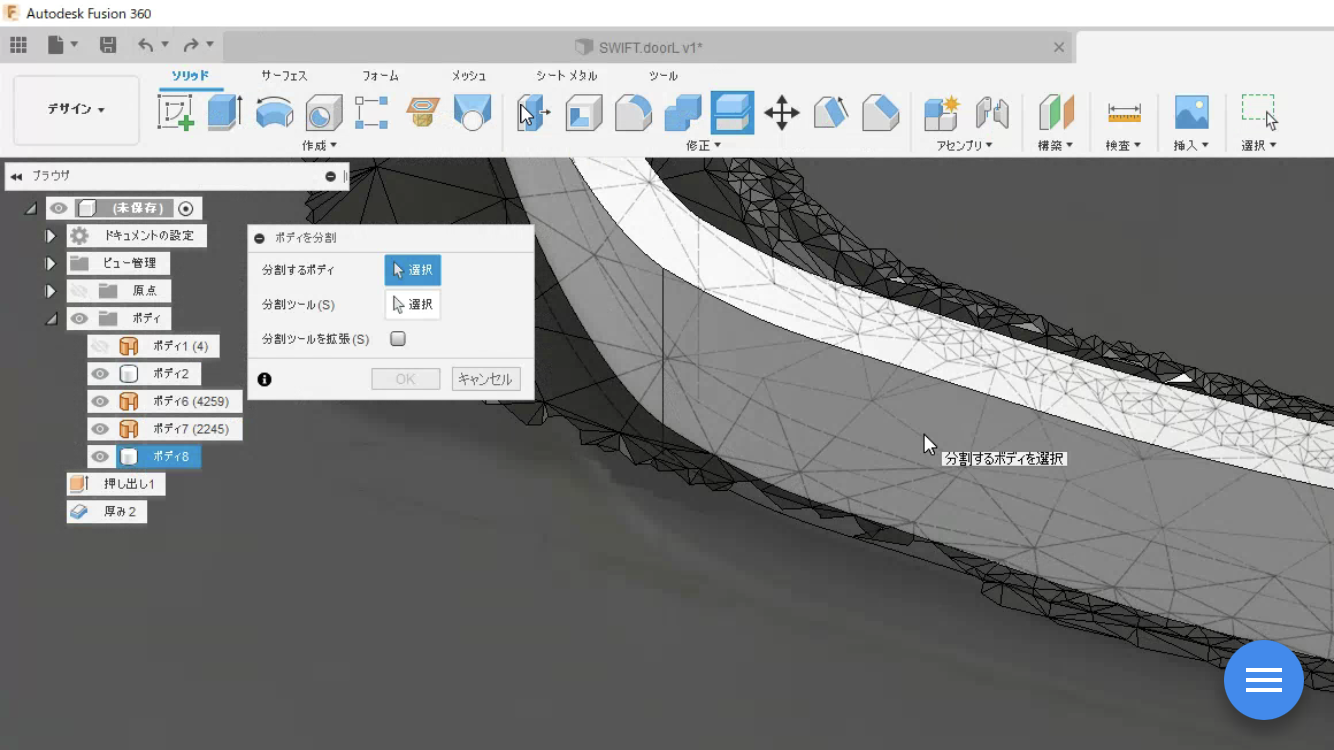Select the Press Pull tool
Screen dimensions: 1334x750
tap(535, 112)
